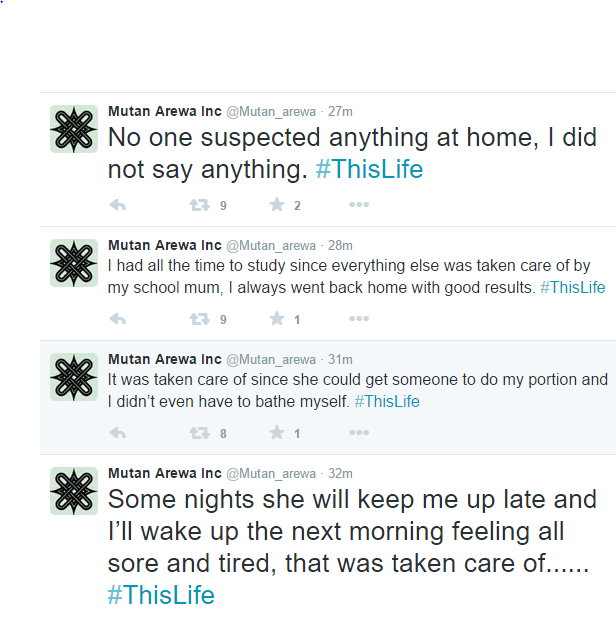616x622 pixels.
Task: Click #ThisLife hashtag in 27m tweet
Action: pyautogui.click(x=369, y=170)
